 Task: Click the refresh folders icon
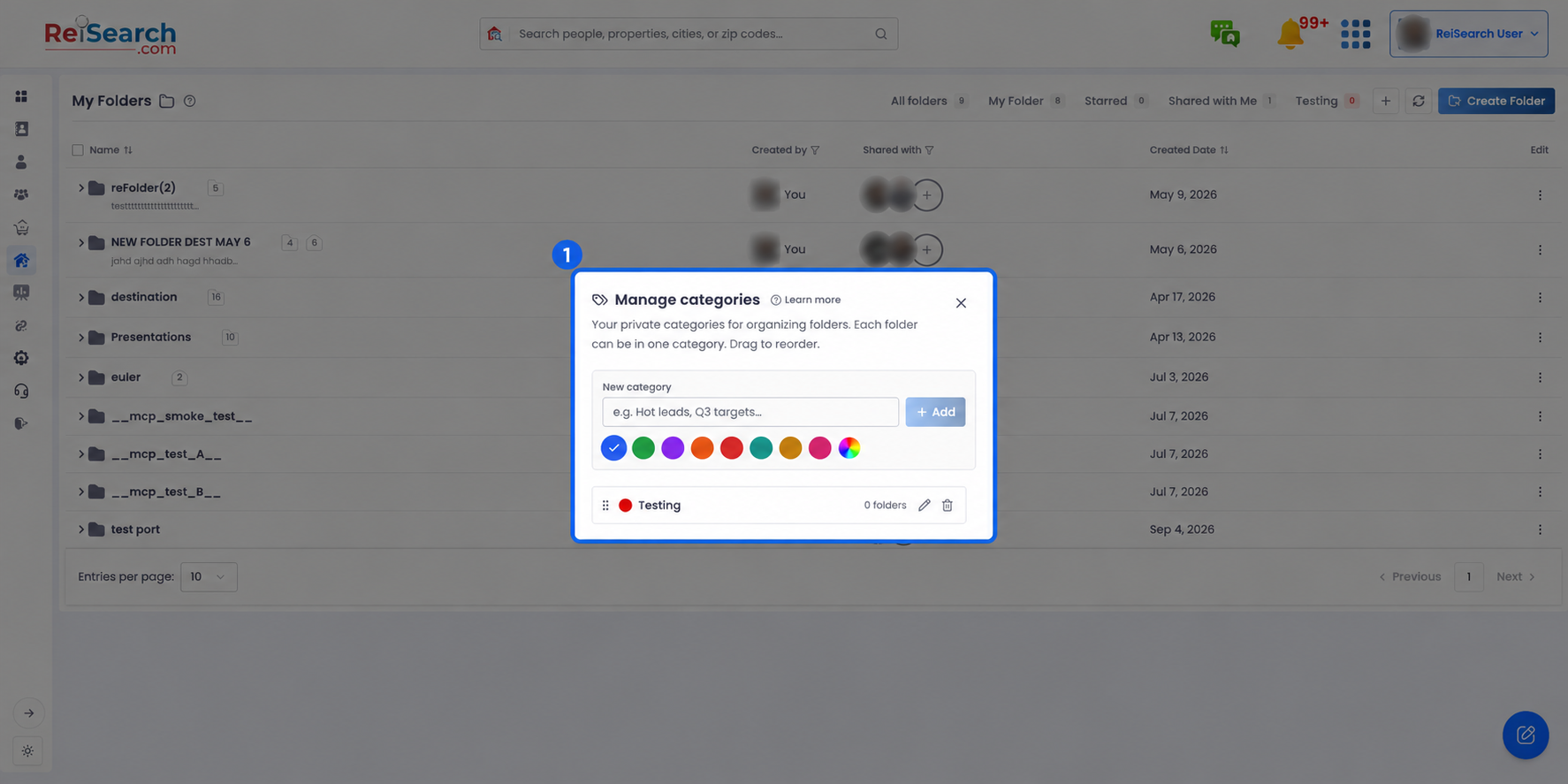pyautogui.click(x=1418, y=101)
